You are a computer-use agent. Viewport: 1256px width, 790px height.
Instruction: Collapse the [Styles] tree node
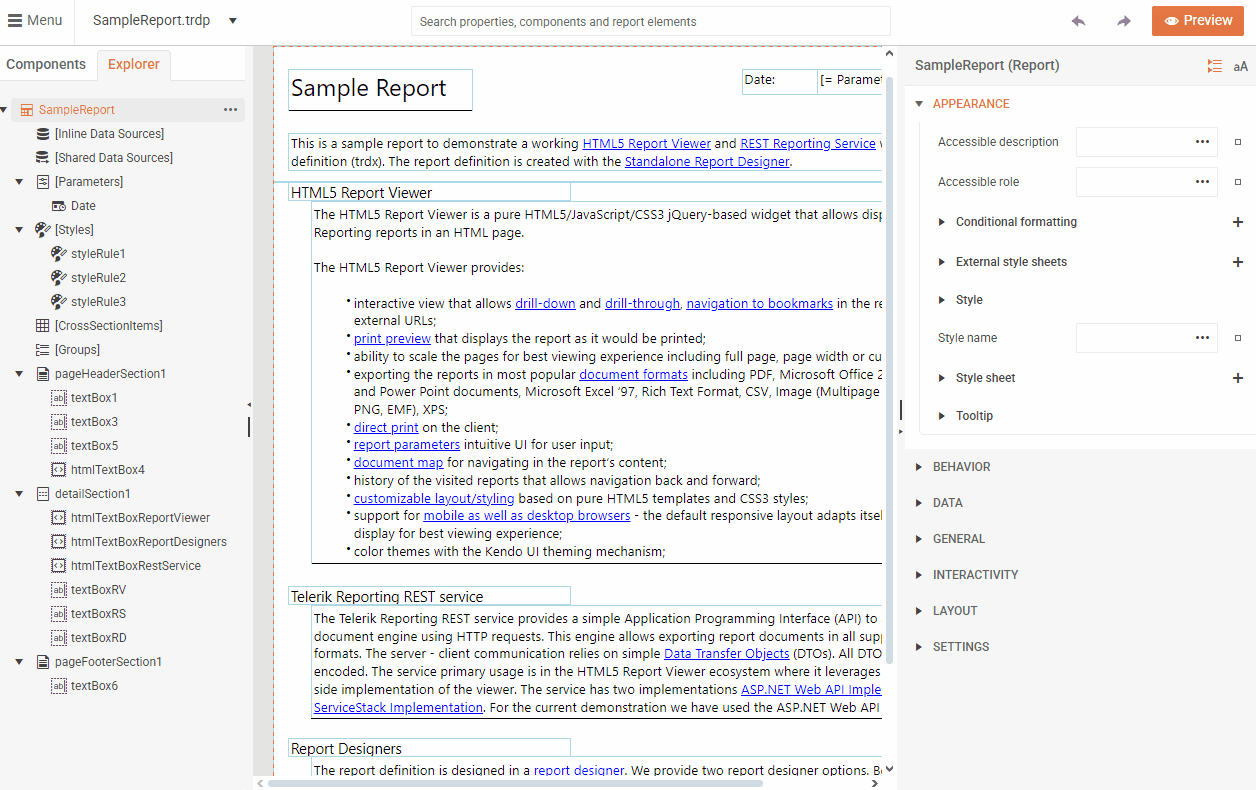point(19,230)
